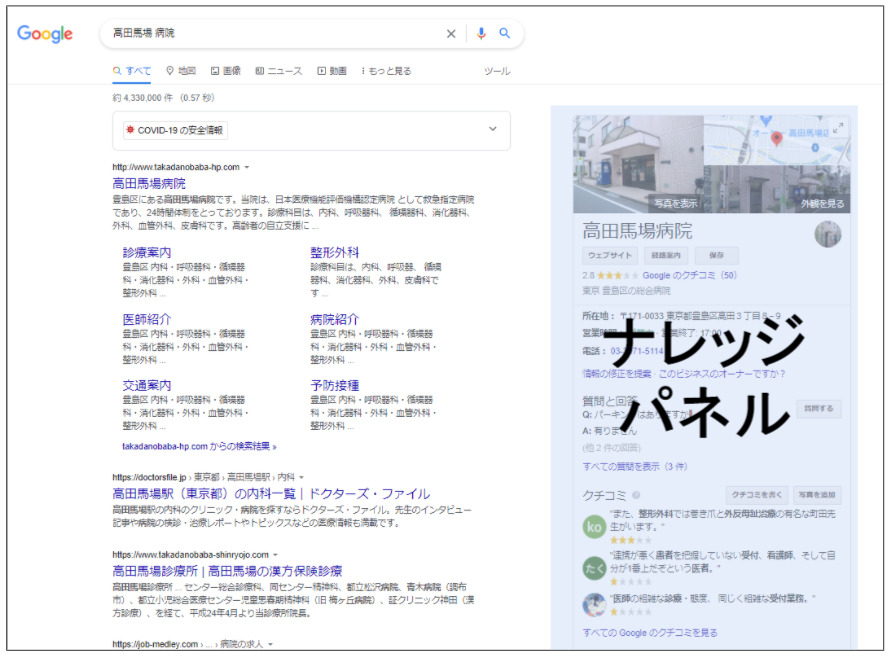Open ツール search tools
Screen dimensions: 888x657
coord(497,71)
